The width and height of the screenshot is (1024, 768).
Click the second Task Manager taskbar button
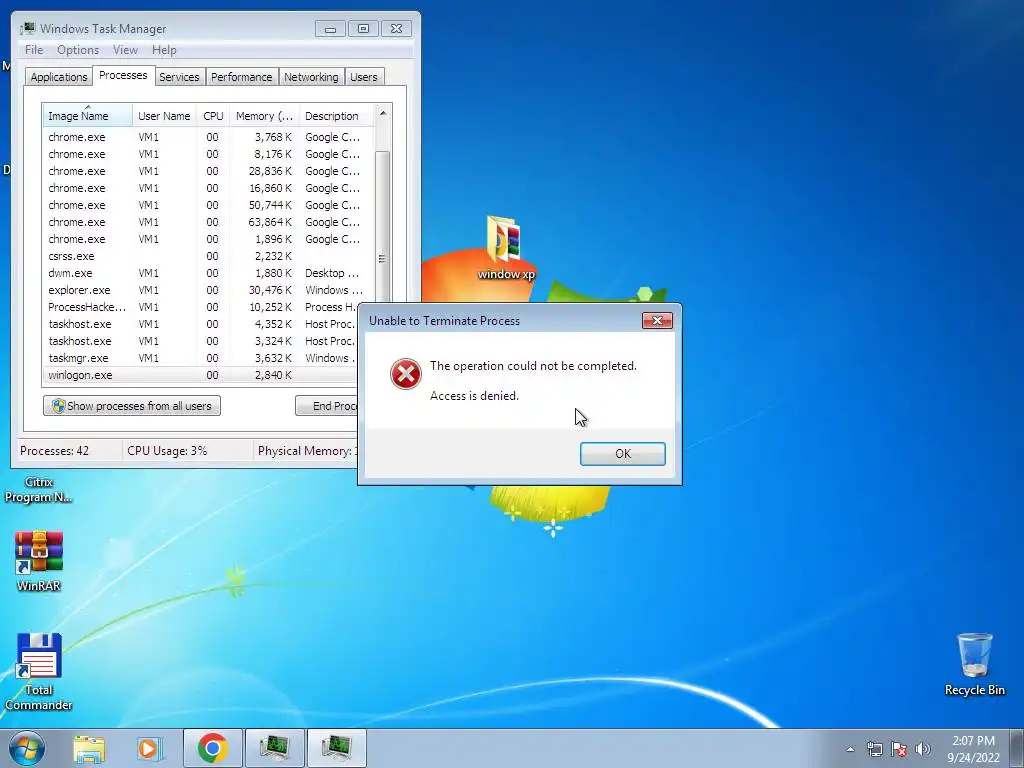(336, 748)
